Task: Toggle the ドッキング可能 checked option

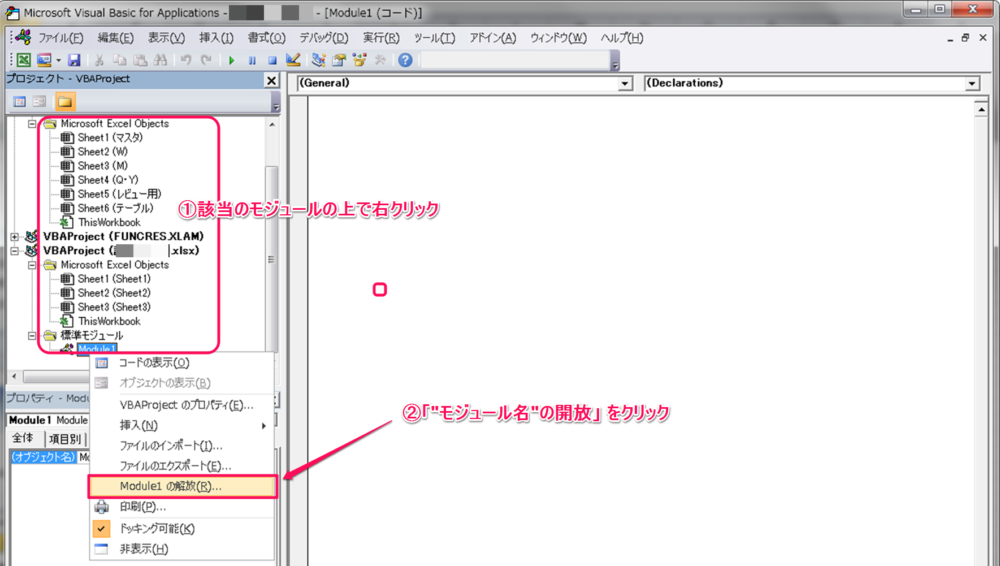Action: click(158, 528)
